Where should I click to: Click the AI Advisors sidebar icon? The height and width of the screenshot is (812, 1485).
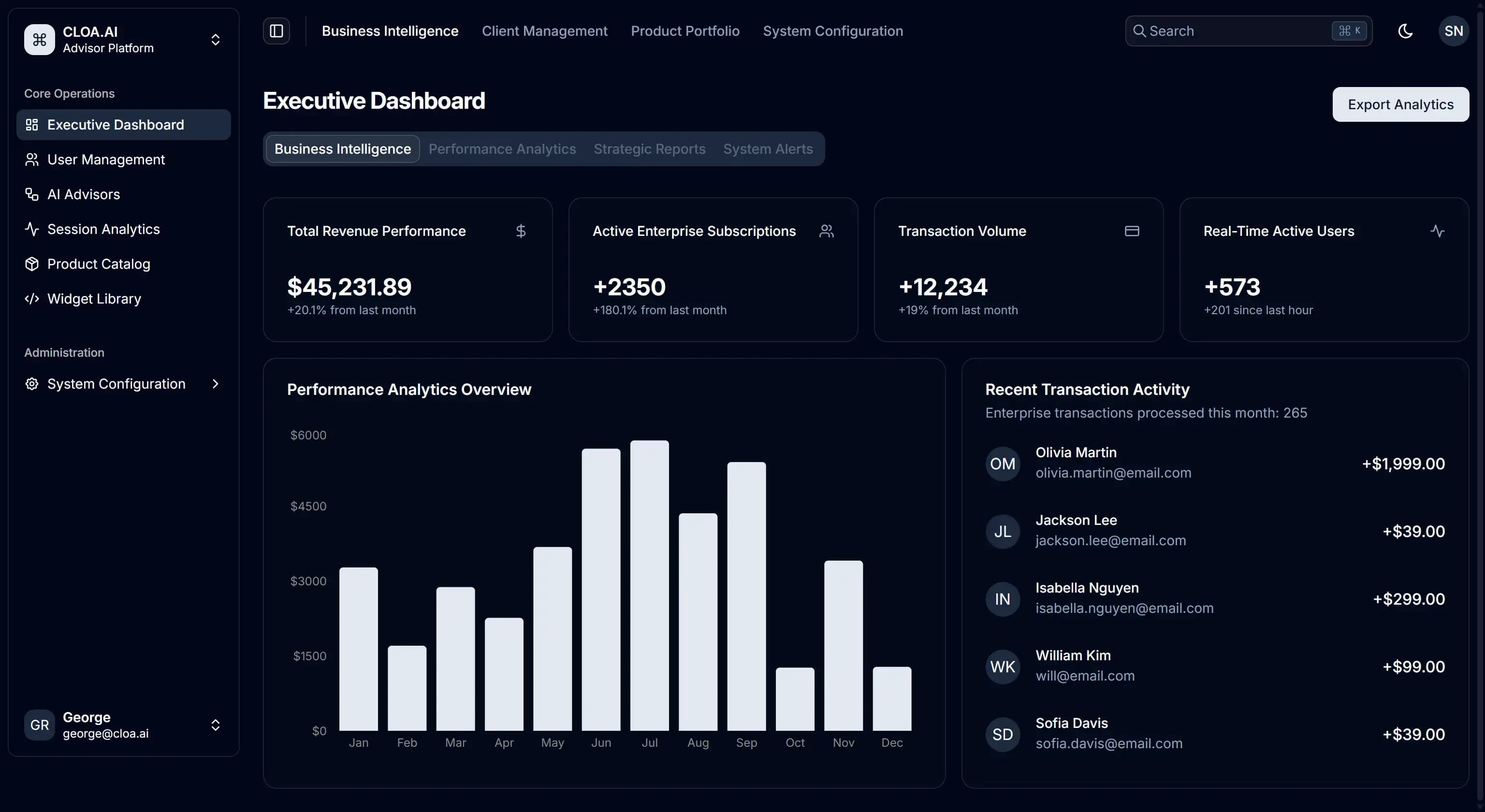tap(32, 194)
